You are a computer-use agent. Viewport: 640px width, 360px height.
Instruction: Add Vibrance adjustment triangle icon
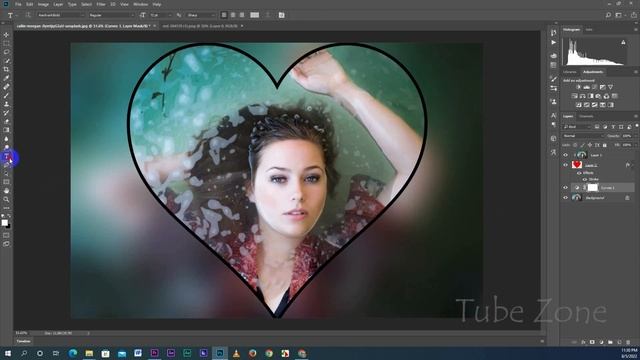(x=610, y=87)
